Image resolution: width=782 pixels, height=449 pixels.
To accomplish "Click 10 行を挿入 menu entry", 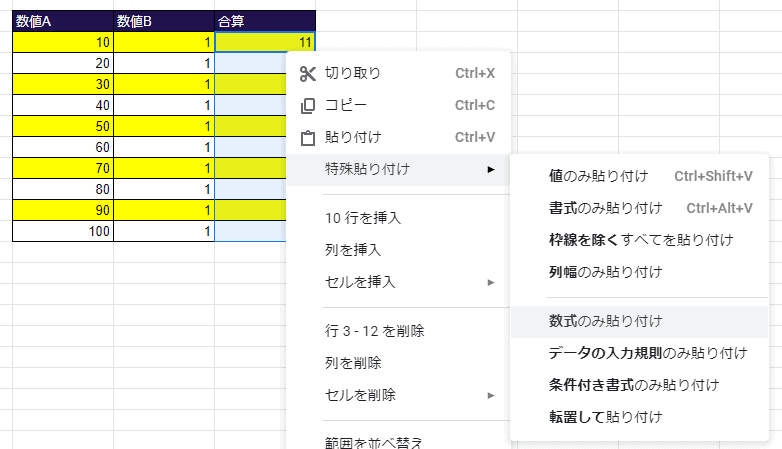I will (x=366, y=218).
